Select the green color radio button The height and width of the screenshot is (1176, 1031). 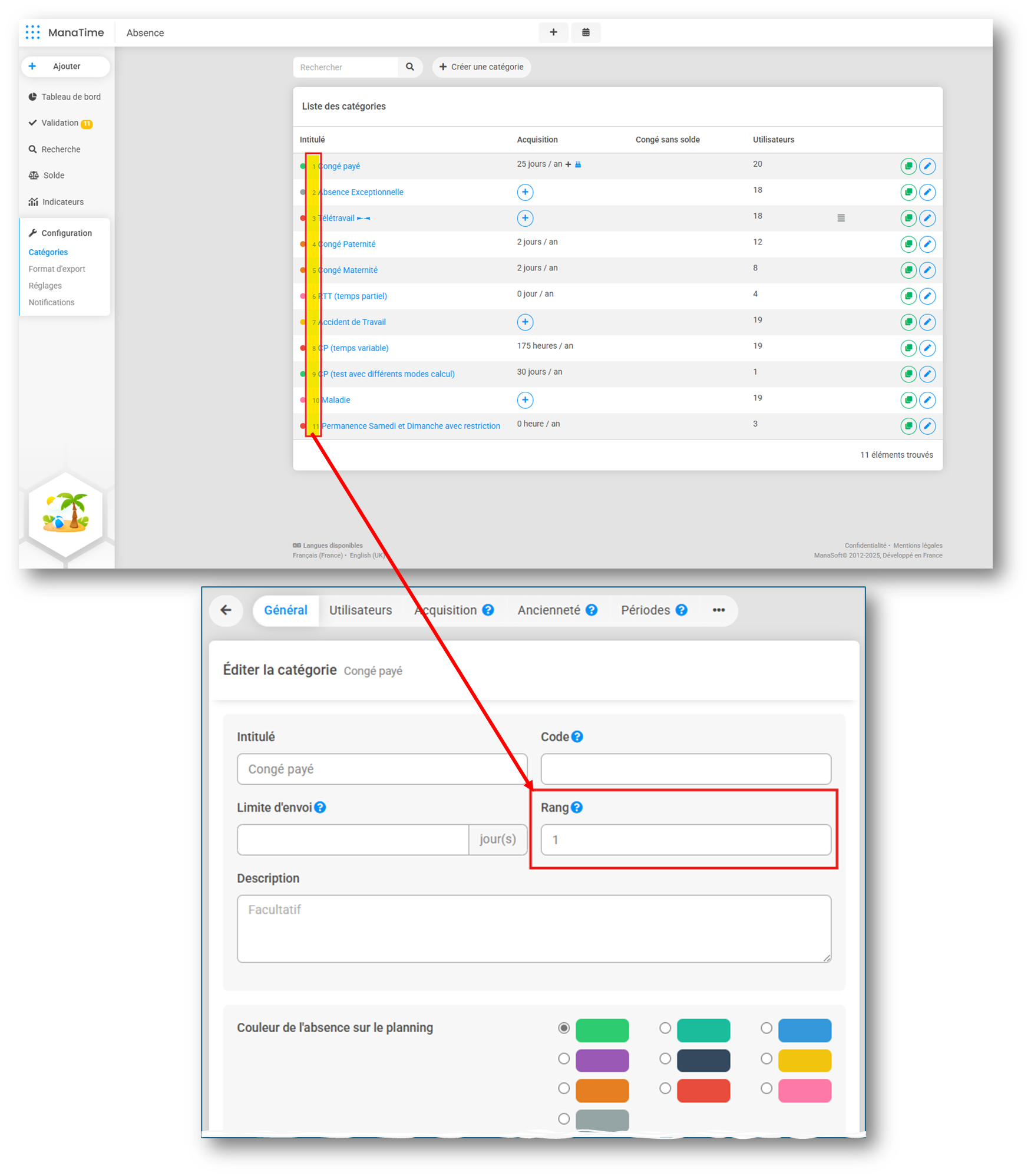[564, 1028]
